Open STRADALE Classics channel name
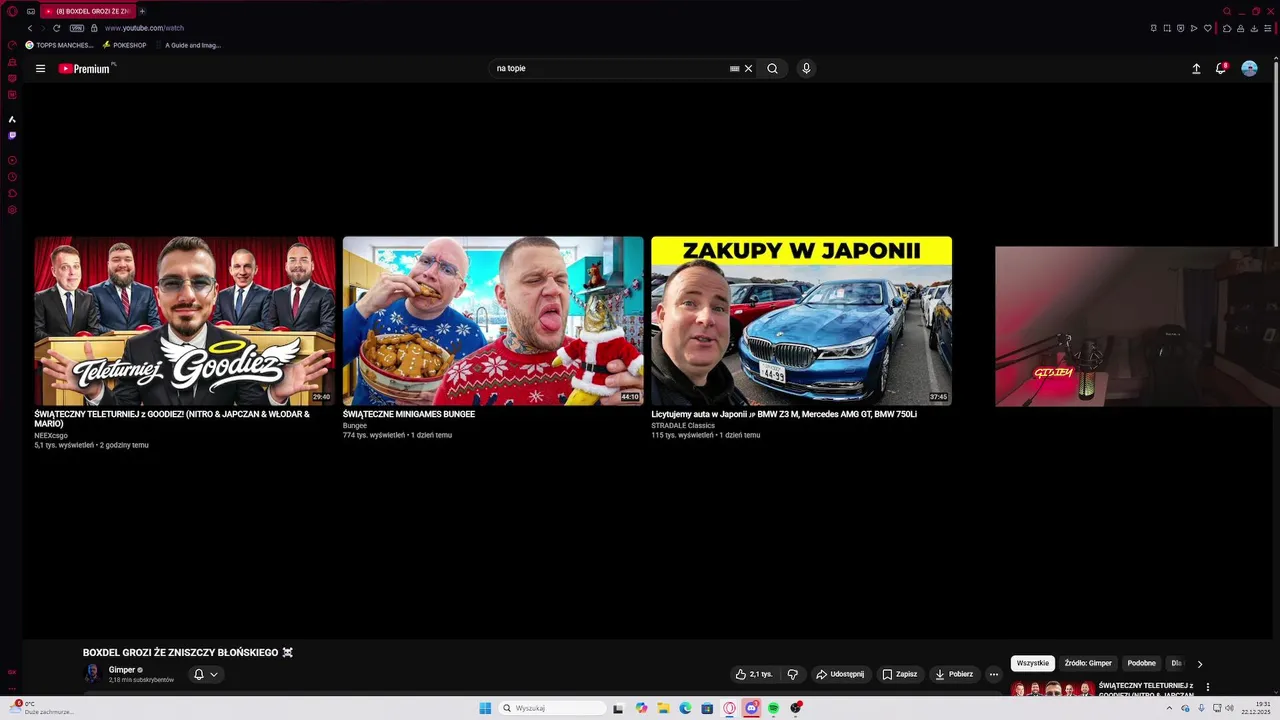Screen dimensions: 1280x720 pos(683,426)
